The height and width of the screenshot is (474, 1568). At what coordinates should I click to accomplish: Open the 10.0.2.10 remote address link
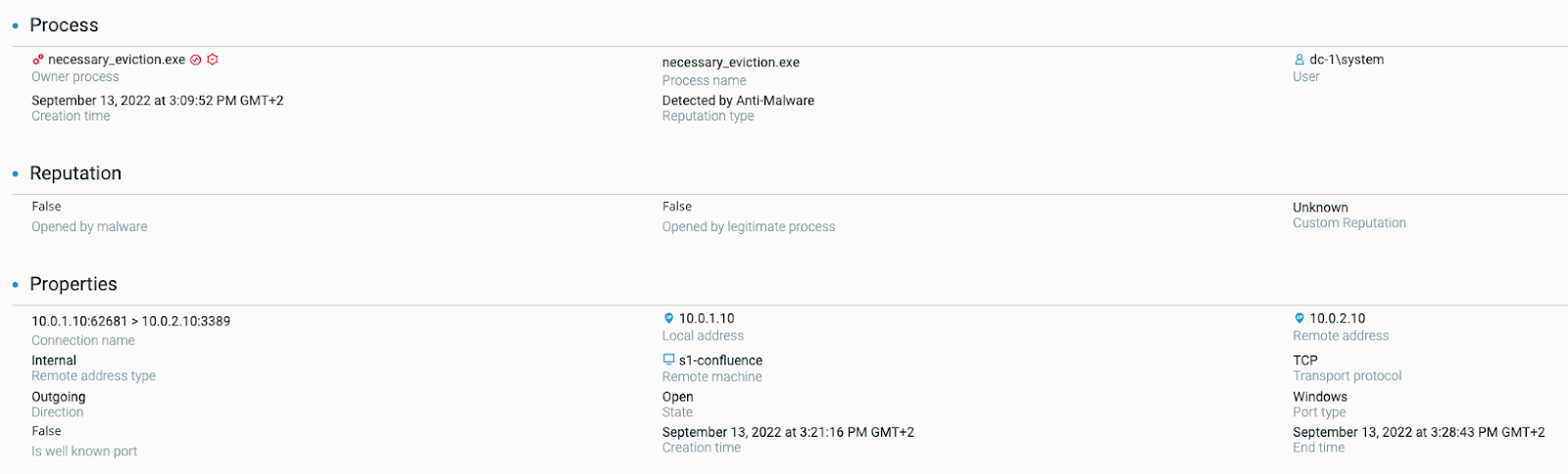[1337, 318]
